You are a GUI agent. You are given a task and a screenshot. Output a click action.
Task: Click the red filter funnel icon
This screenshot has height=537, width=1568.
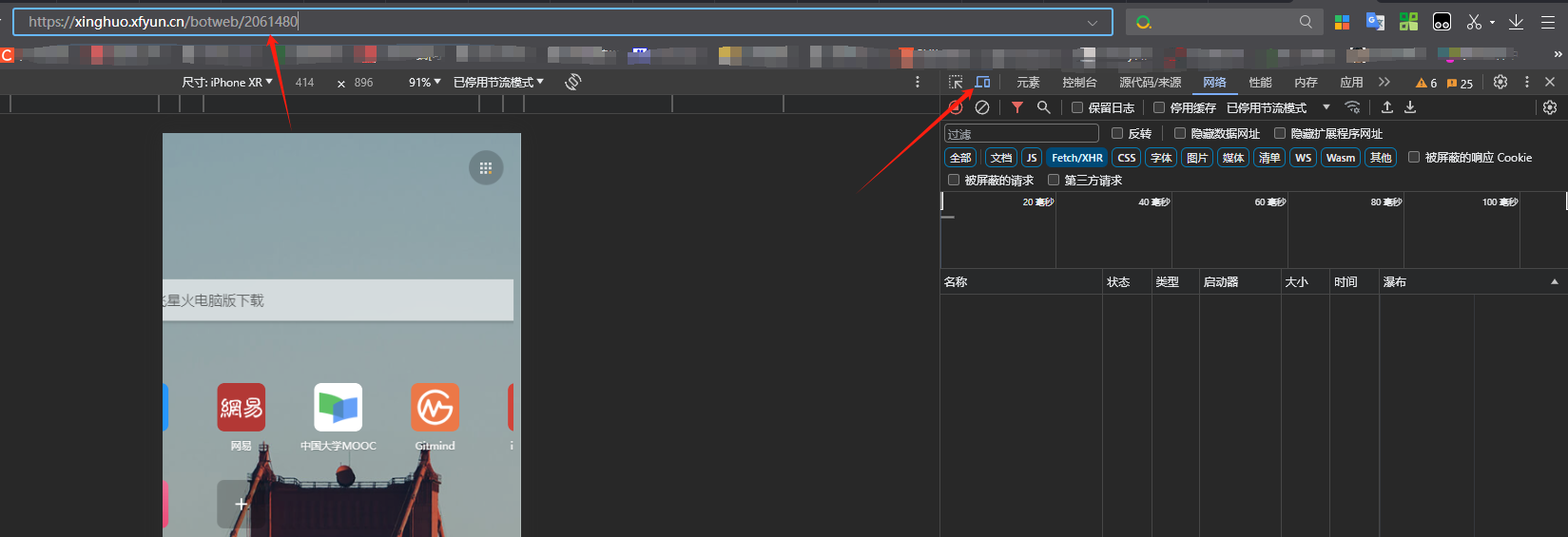pyautogui.click(x=1017, y=107)
